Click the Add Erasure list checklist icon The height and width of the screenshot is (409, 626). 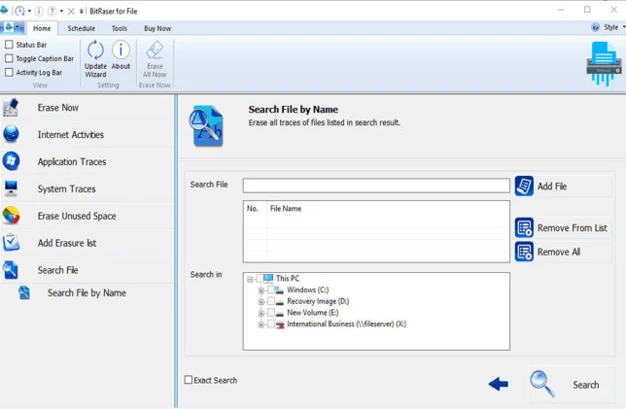[x=11, y=242]
